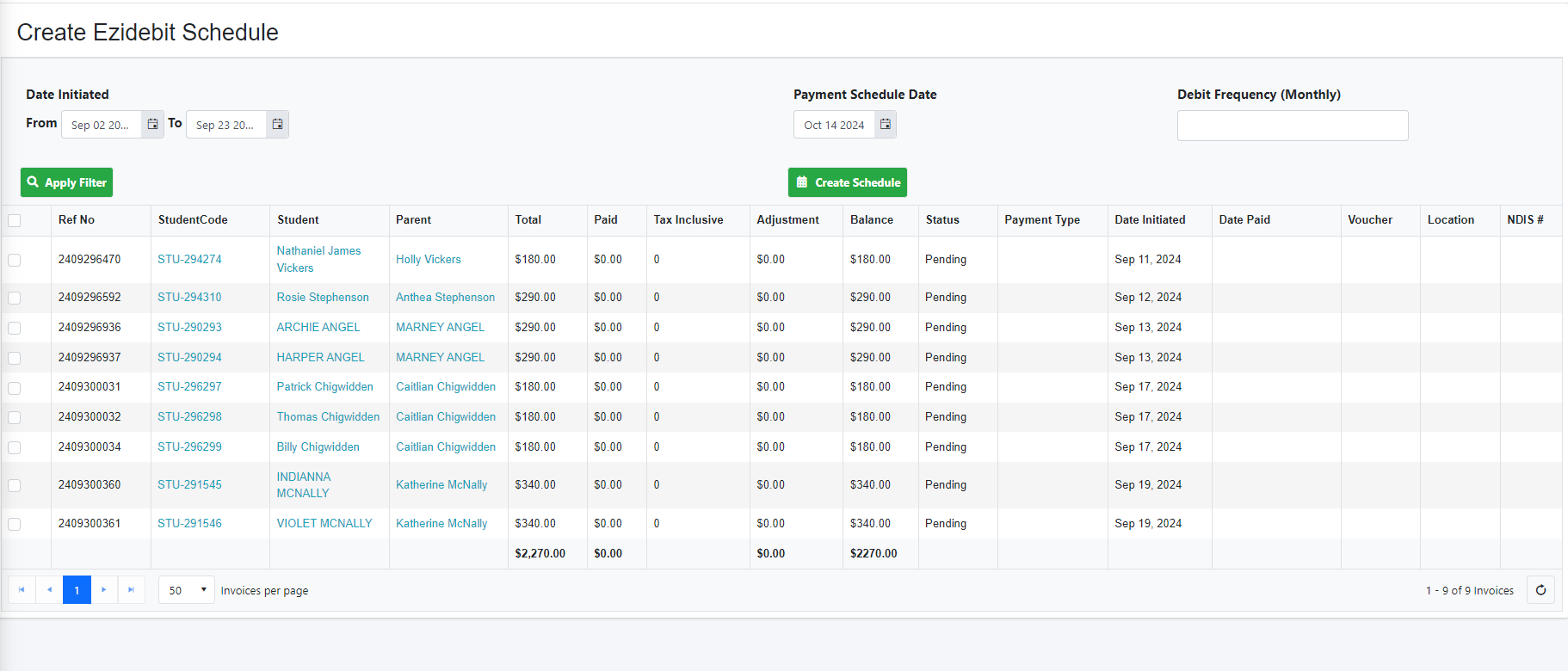Open parent Anthea Stephenson link
1568x671 pixels.
445,297
